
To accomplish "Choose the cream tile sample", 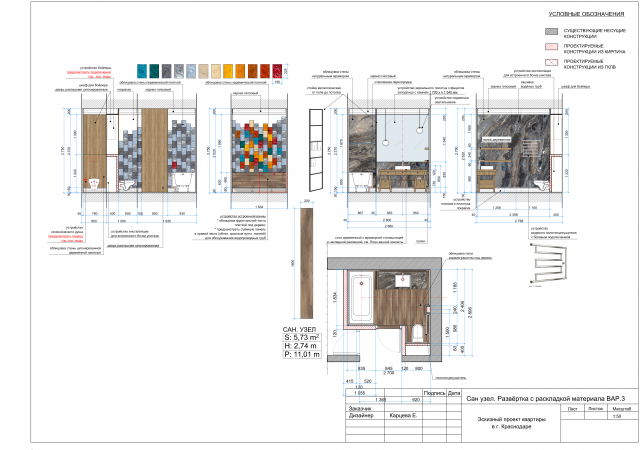I will tap(216, 71).
